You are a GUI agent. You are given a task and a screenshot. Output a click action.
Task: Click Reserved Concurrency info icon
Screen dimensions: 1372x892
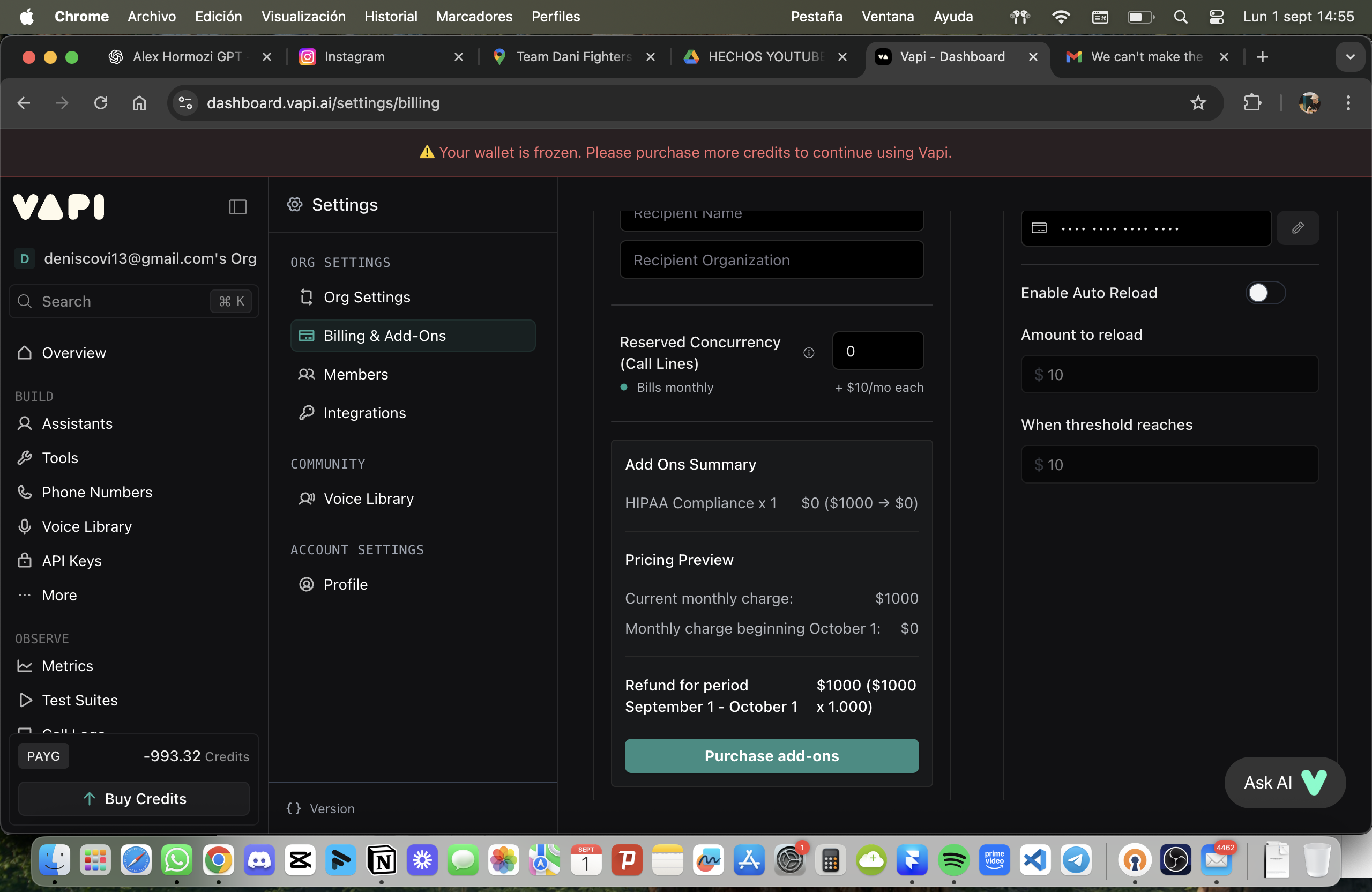[809, 352]
